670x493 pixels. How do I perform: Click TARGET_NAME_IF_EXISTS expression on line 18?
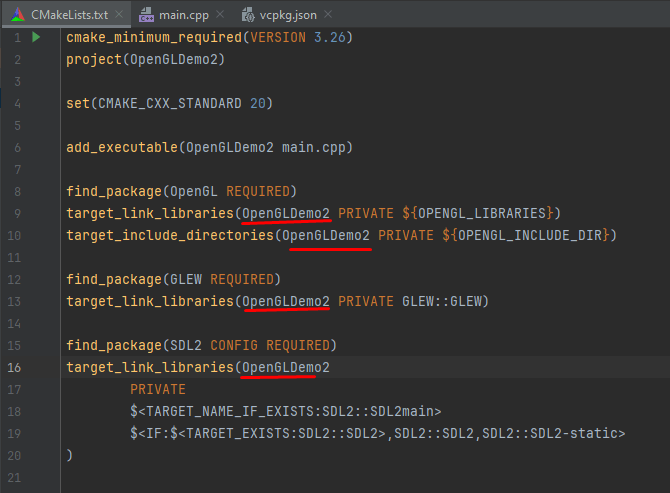coord(285,411)
